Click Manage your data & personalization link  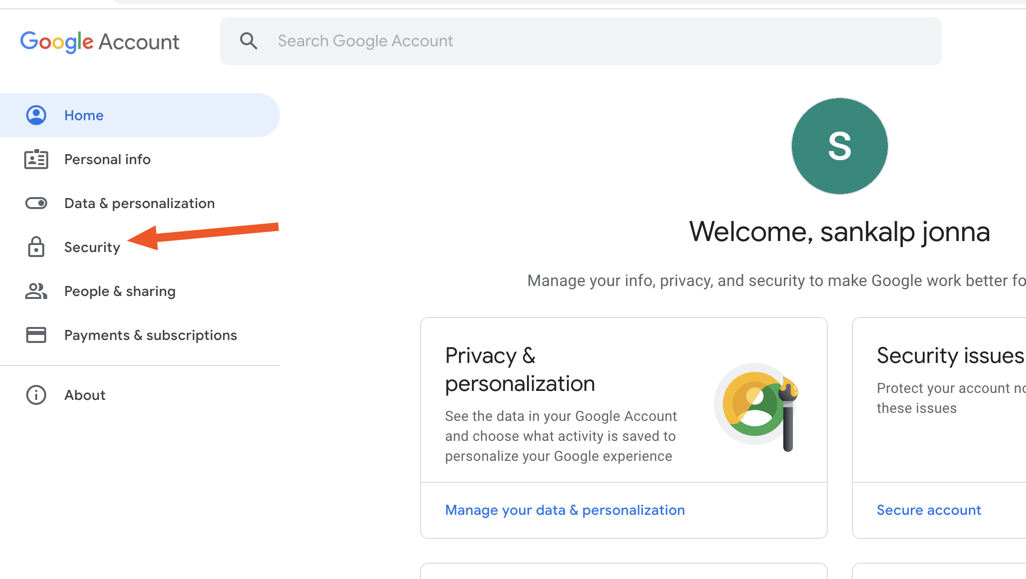564,510
